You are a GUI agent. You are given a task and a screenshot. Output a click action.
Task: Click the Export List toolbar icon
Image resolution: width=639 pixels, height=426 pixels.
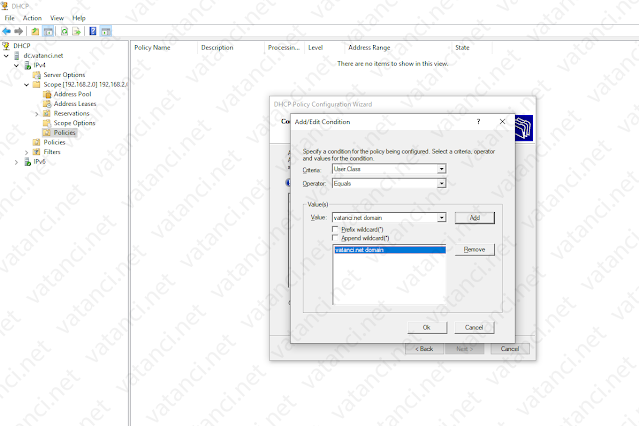tap(77, 31)
